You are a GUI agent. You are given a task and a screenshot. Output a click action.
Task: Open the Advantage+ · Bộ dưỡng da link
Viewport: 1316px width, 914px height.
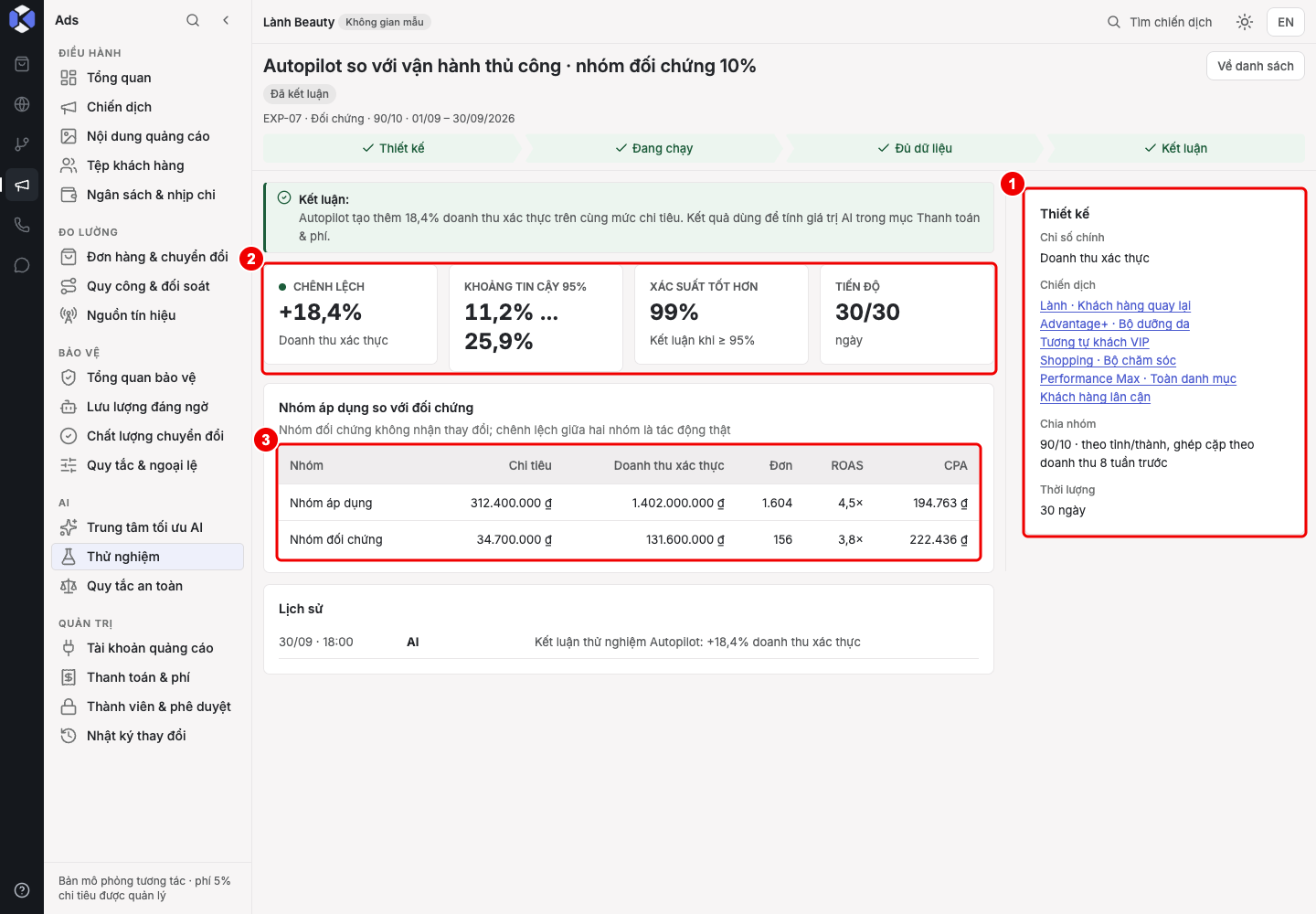pos(1115,324)
